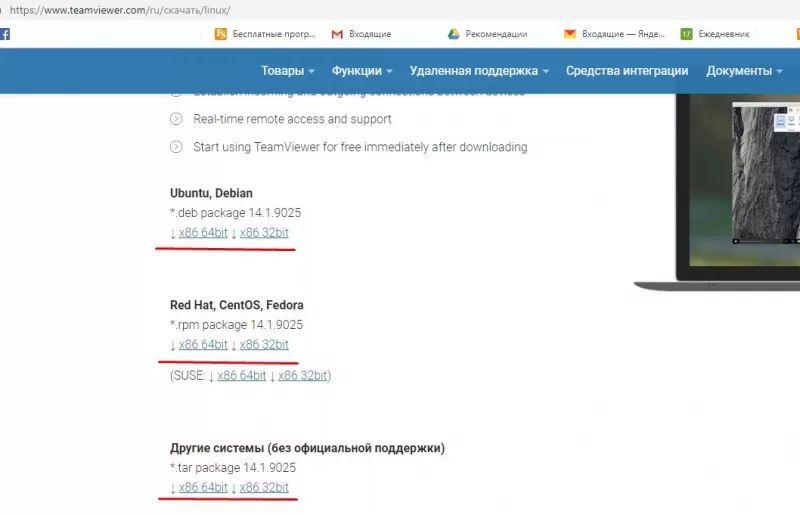Viewport: 800px width, 515px height.
Task: Click the Red Hat, CentOS, Fedora heading
Action: pos(237,305)
